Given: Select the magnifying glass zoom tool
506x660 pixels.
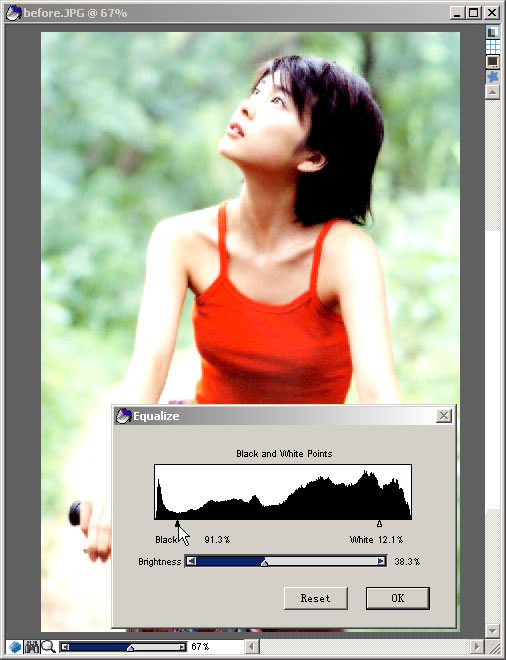Looking at the screenshot, I should (48, 647).
